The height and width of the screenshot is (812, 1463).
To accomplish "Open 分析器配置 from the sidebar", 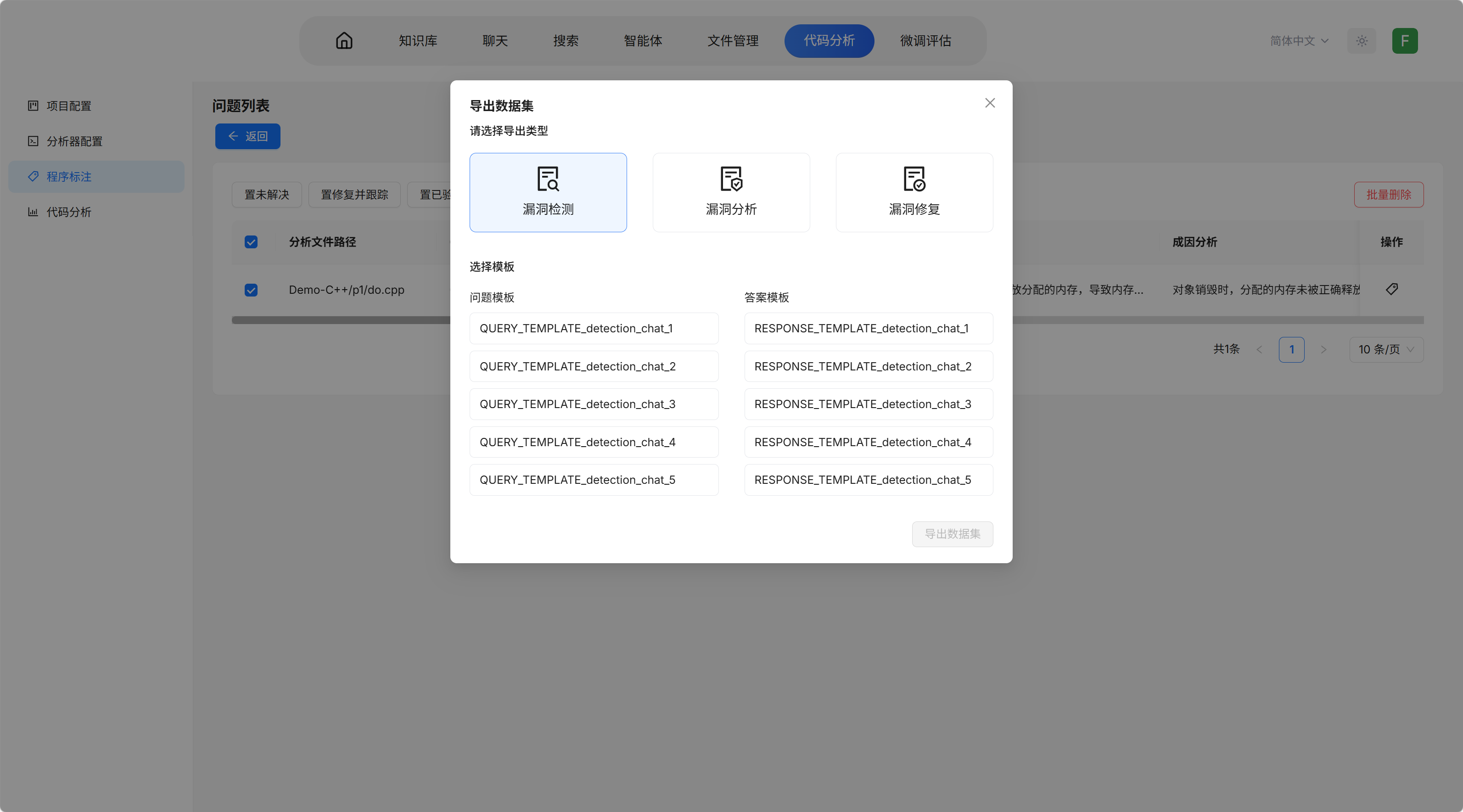I will [33, 141].
